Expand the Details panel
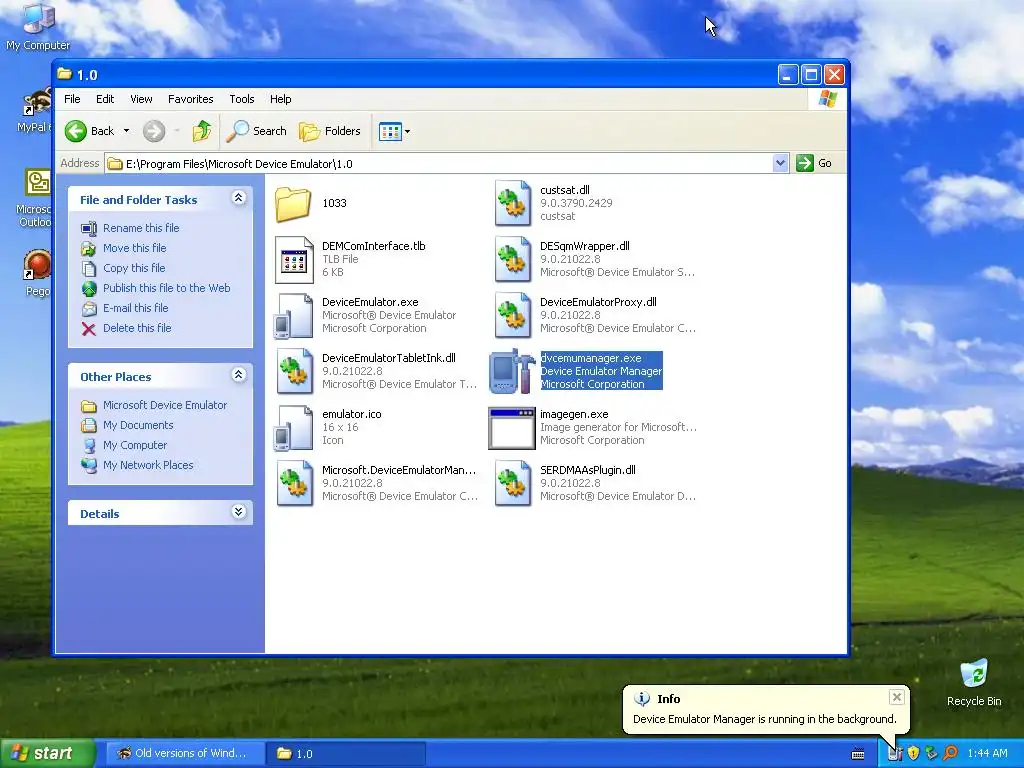1024x768 pixels. point(238,512)
